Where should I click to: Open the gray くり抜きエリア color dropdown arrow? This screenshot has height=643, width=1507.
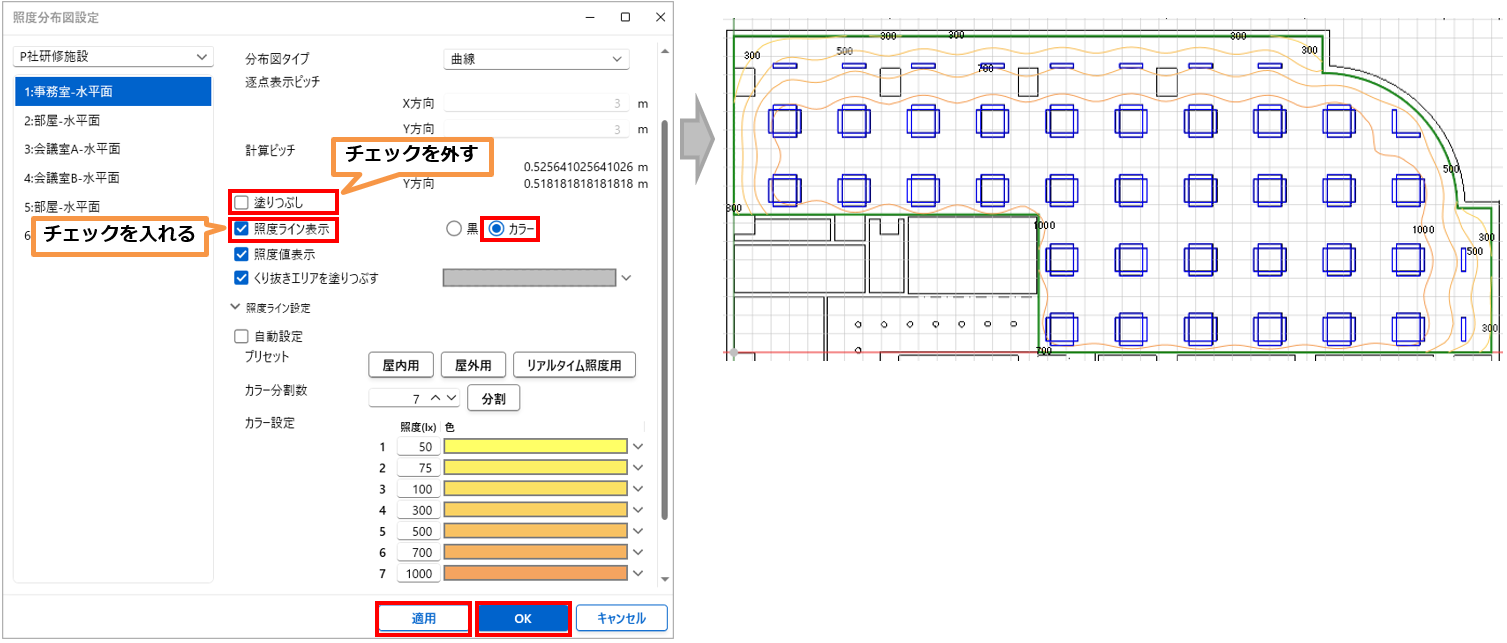click(627, 278)
